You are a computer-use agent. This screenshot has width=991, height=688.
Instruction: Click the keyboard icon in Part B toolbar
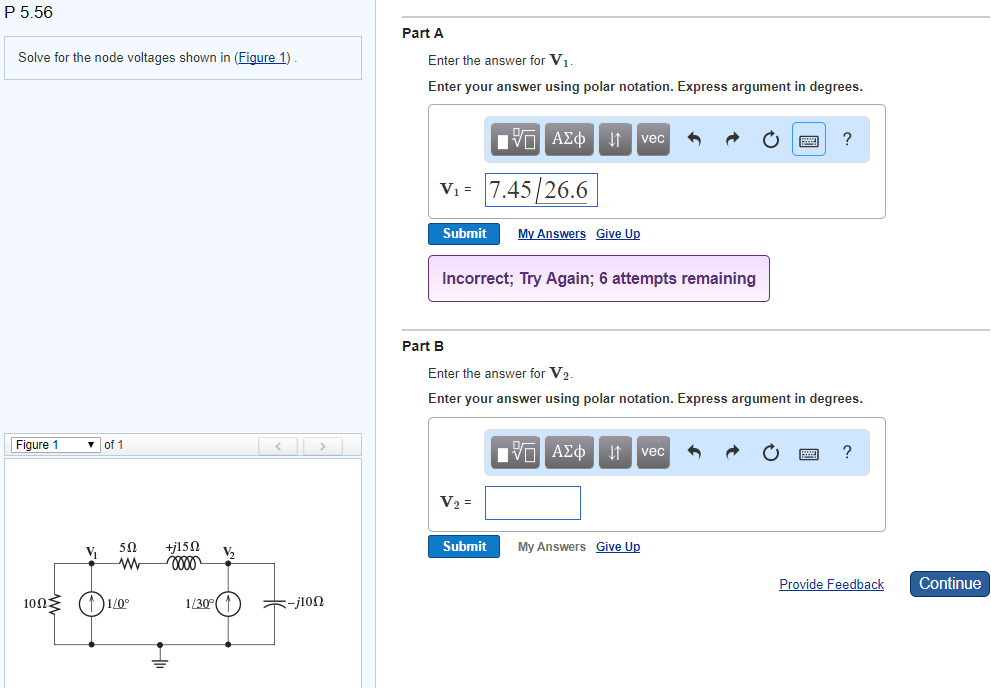click(808, 452)
